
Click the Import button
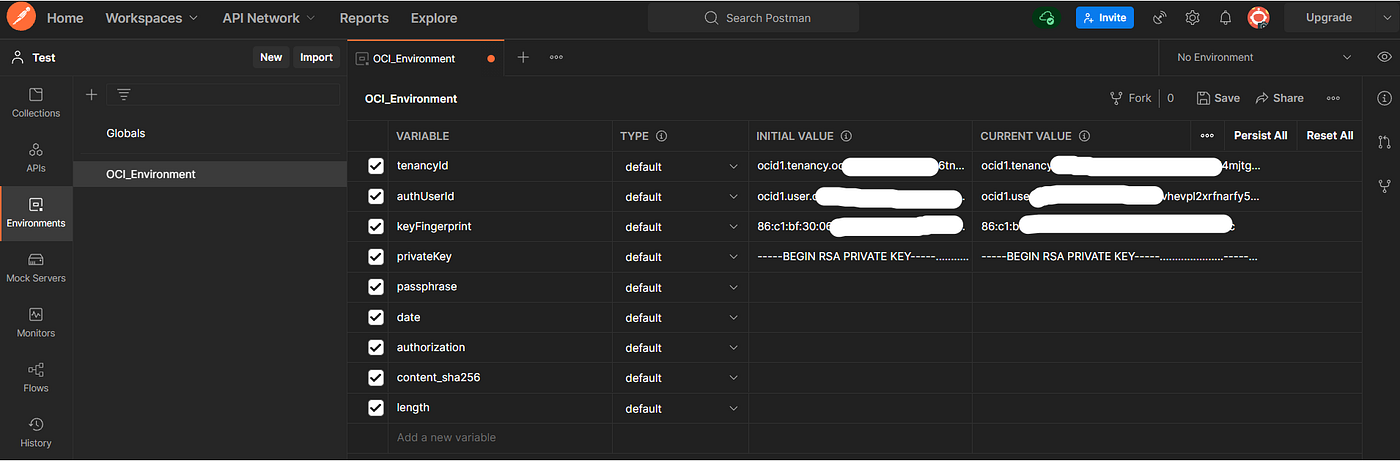tap(316, 57)
